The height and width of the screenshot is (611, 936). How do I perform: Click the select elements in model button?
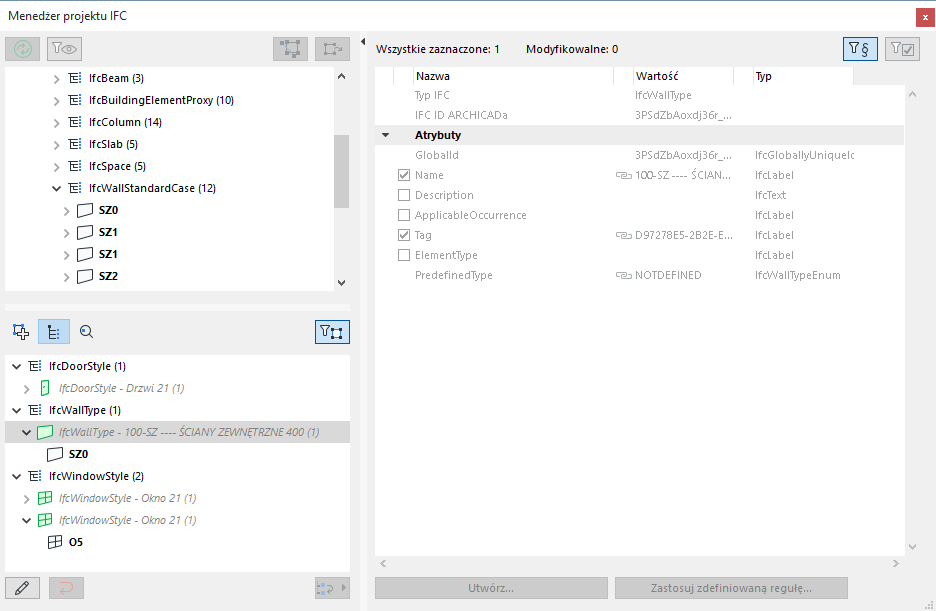click(291, 49)
